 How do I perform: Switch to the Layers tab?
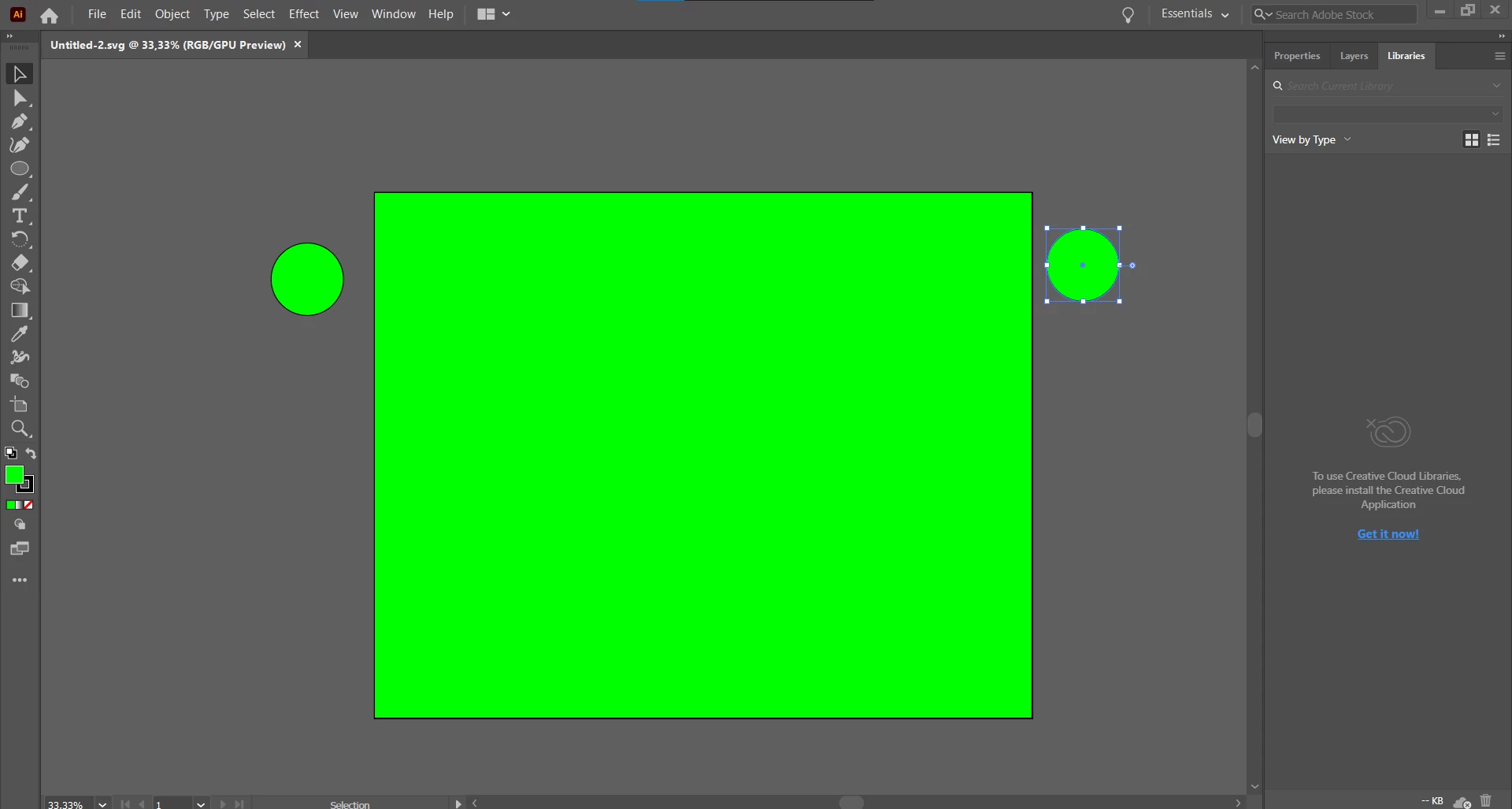[1354, 56]
